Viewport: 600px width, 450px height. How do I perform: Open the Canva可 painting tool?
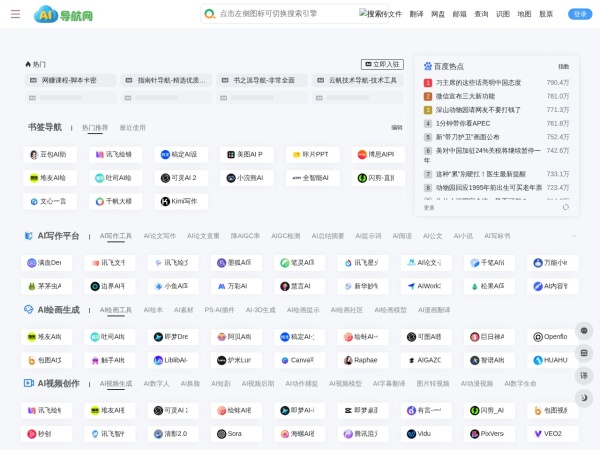[300, 360]
